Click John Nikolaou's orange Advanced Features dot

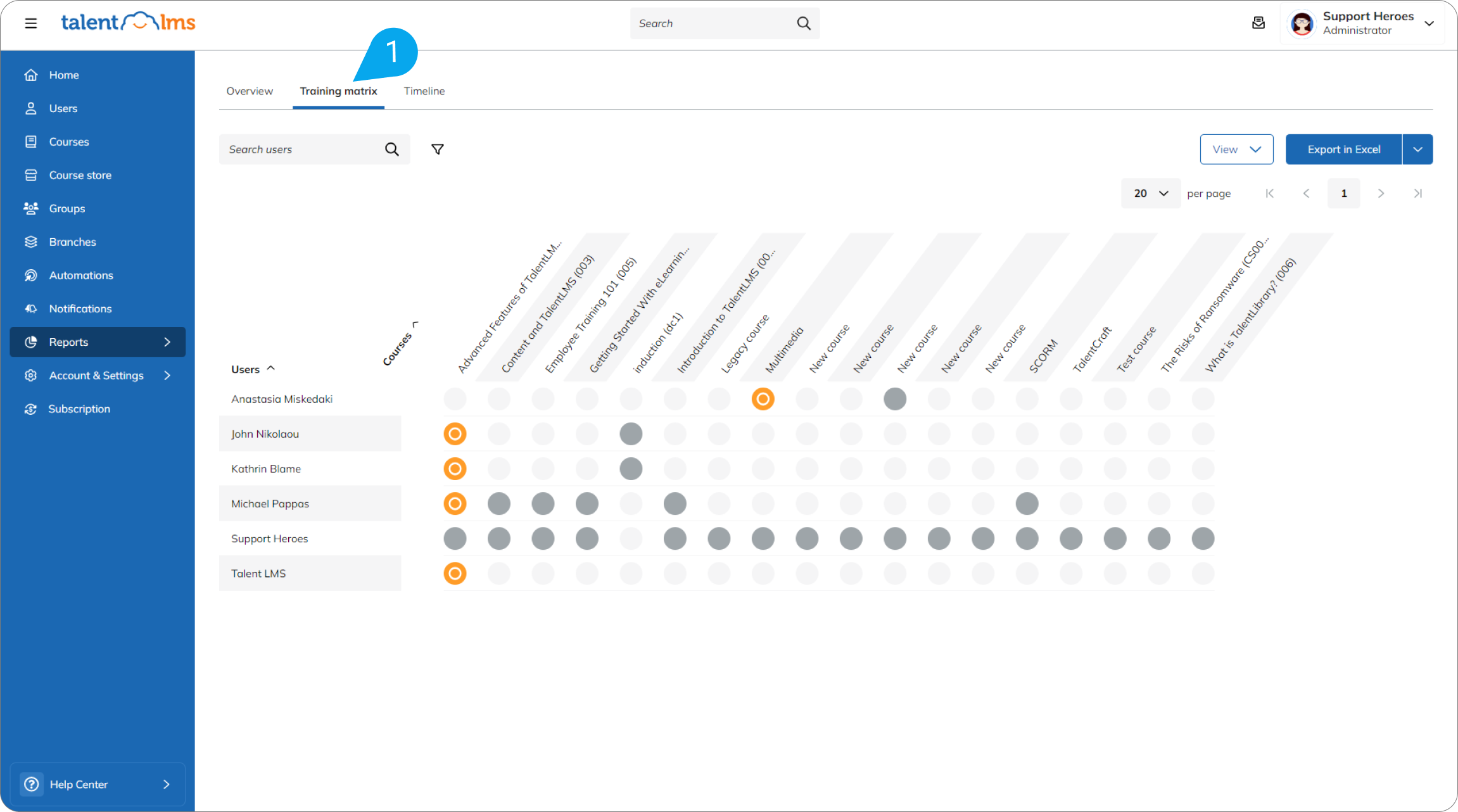tap(455, 434)
